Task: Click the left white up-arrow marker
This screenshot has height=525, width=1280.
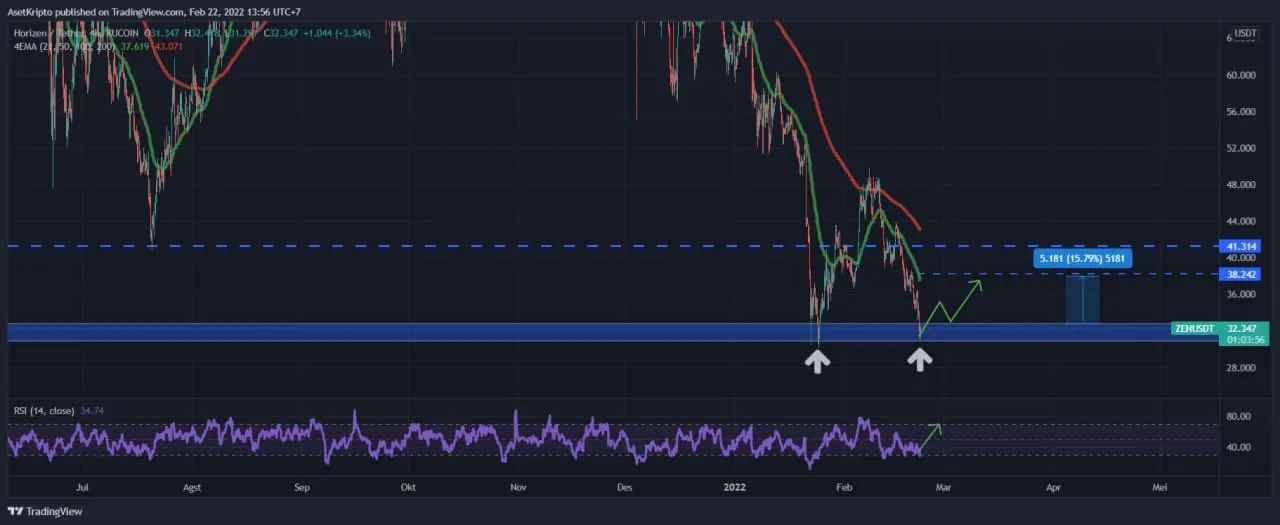Action: coord(818,360)
